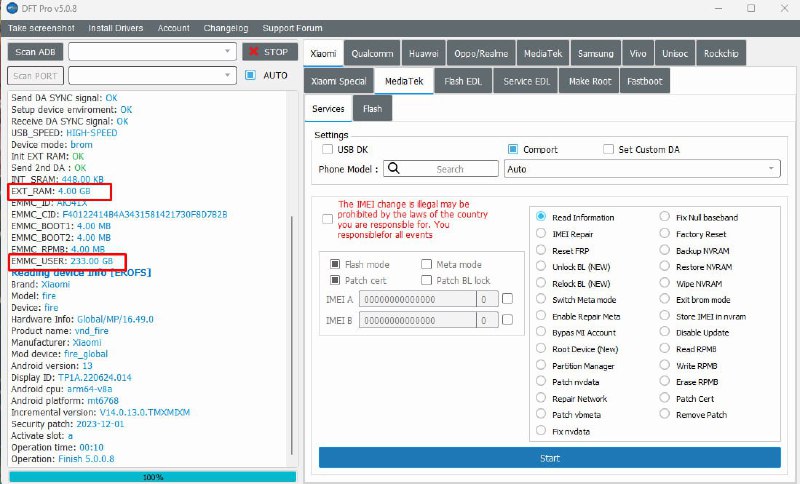Select Read Information radio option
This screenshot has height=484, width=800.
[541, 217]
